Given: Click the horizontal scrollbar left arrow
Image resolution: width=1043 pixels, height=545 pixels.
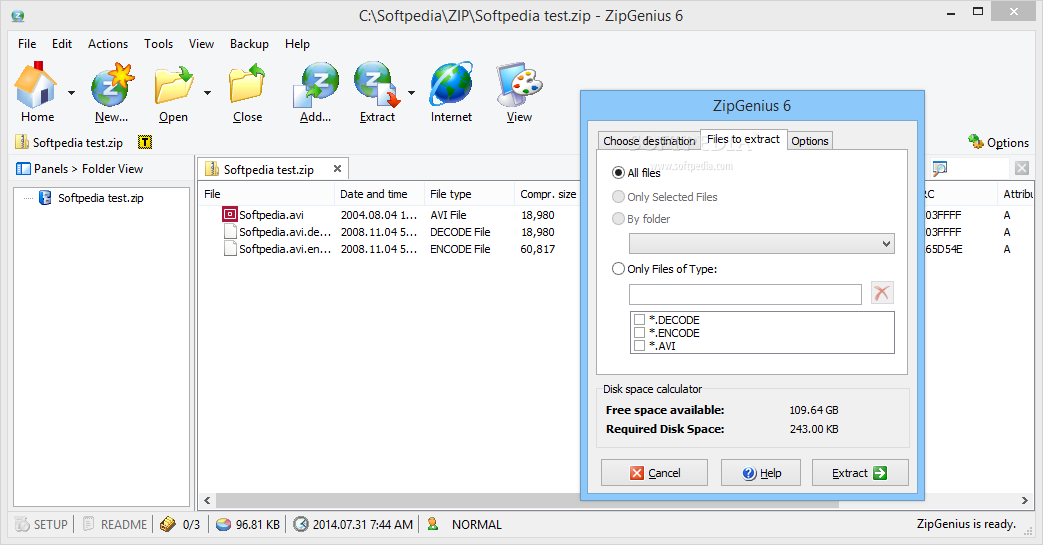Looking at the screenshot, I should coord(207,500).
